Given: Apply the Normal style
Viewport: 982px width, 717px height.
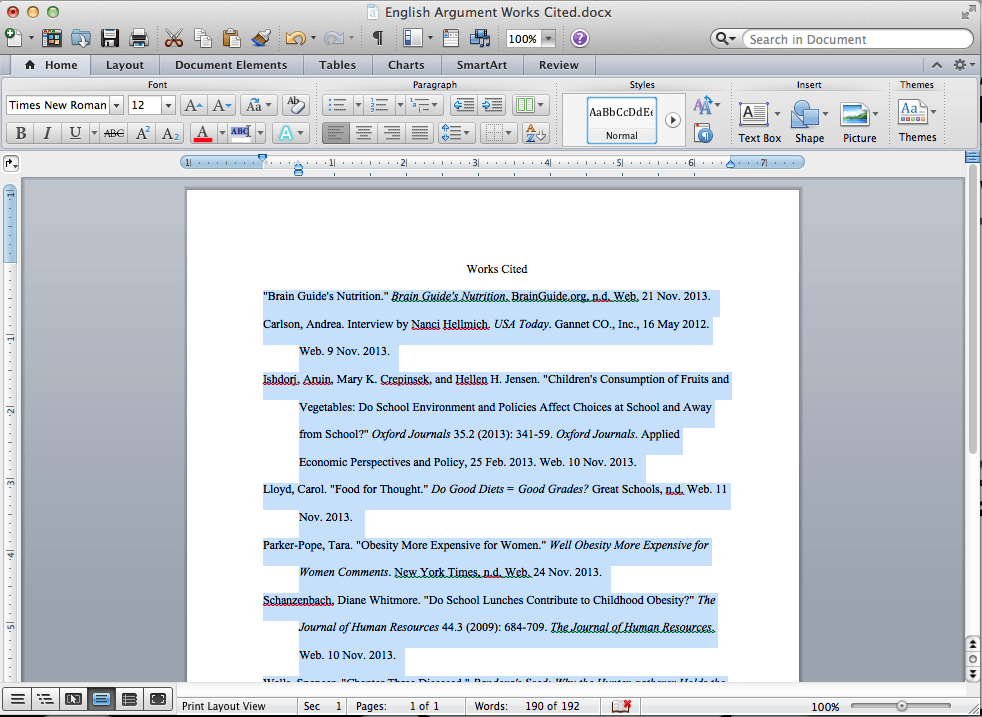Looking at the screenshot, I should 622,120.
